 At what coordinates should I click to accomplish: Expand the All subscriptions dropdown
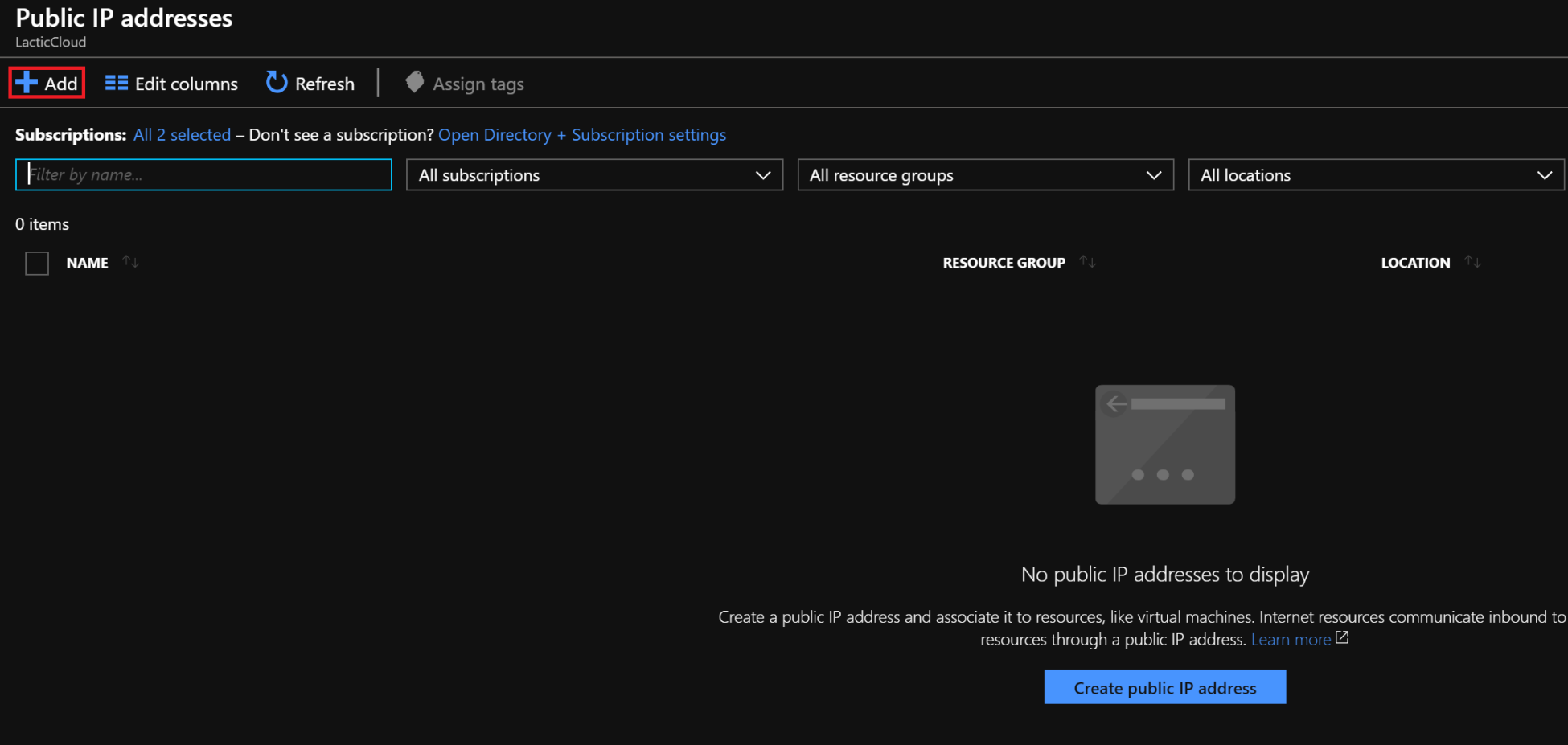pos(594,175)
